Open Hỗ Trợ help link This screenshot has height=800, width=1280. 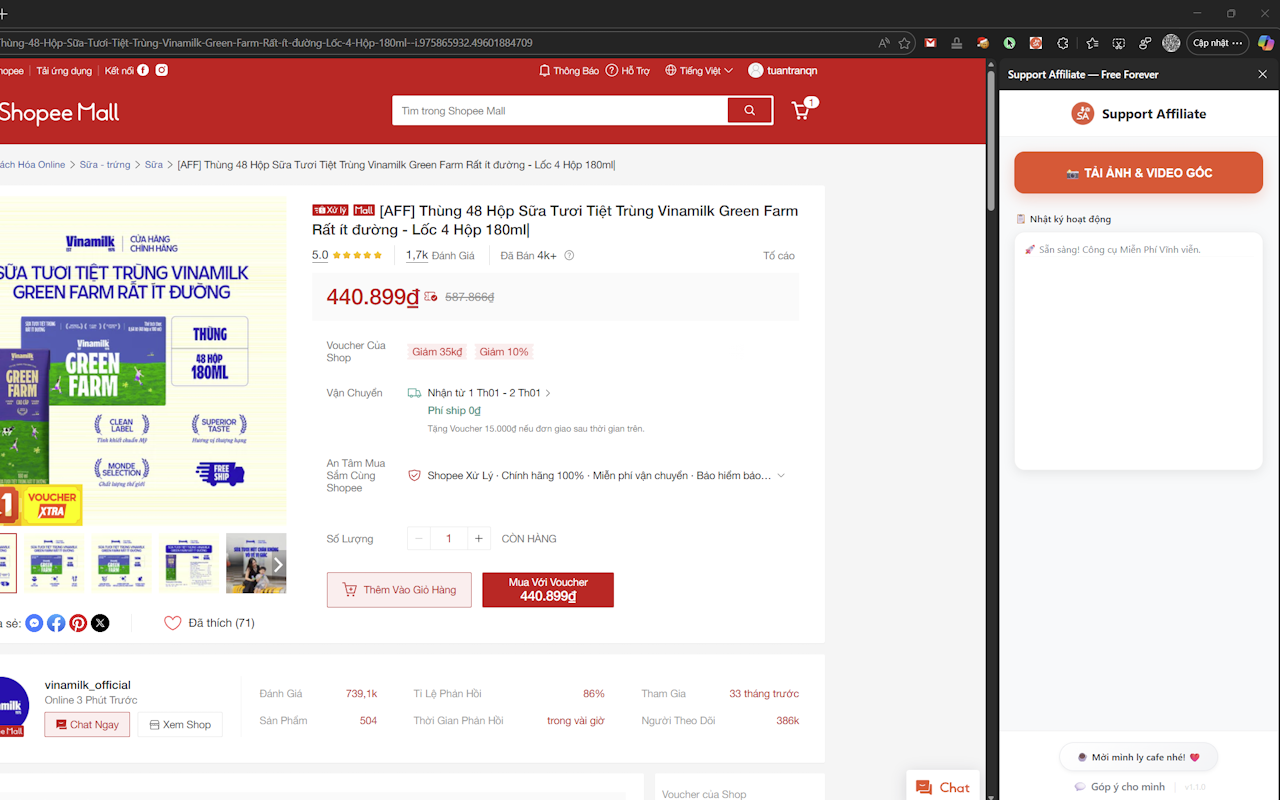pyautogui.click(x=628, y=71)
